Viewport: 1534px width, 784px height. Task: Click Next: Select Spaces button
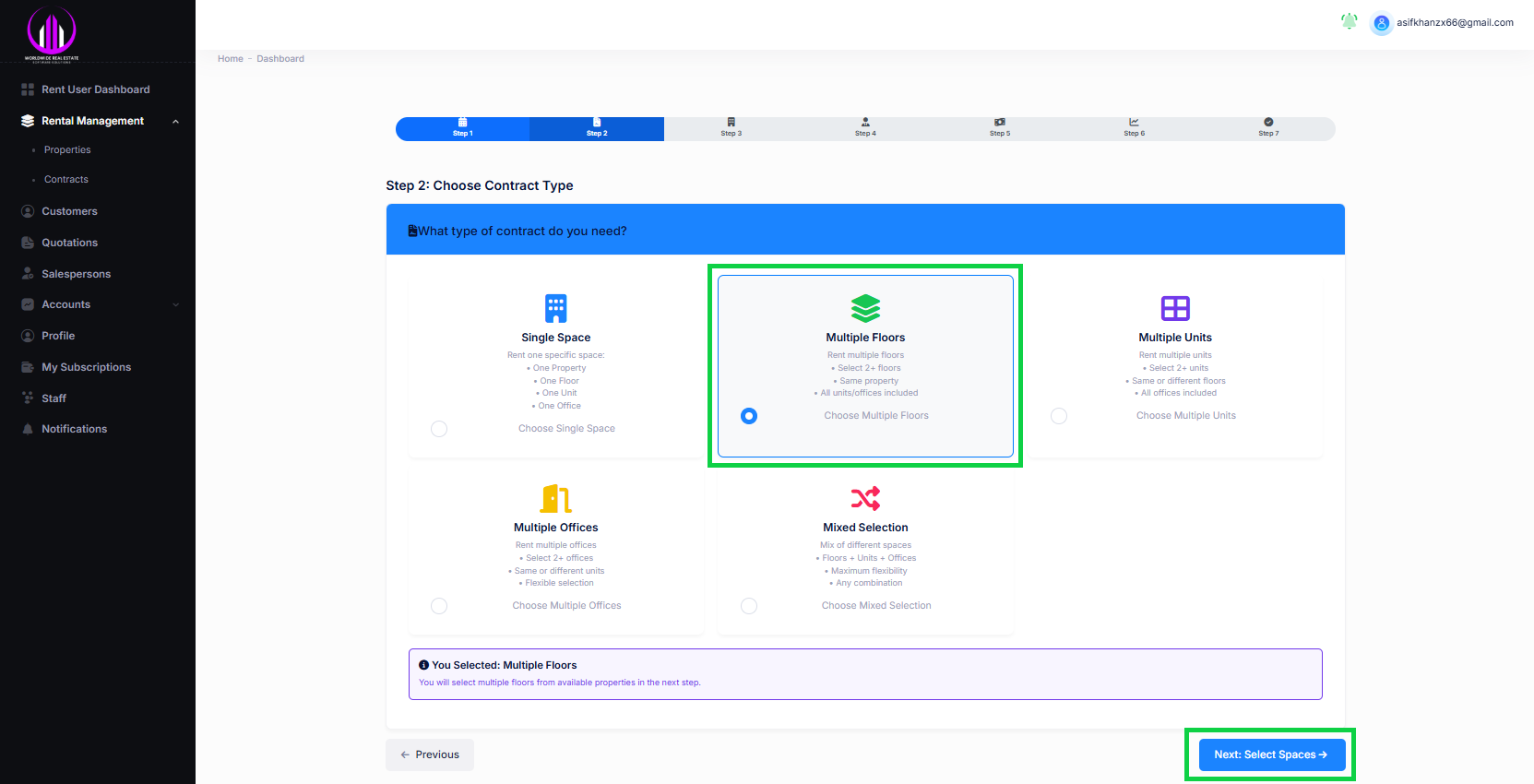pos(1271,754)
